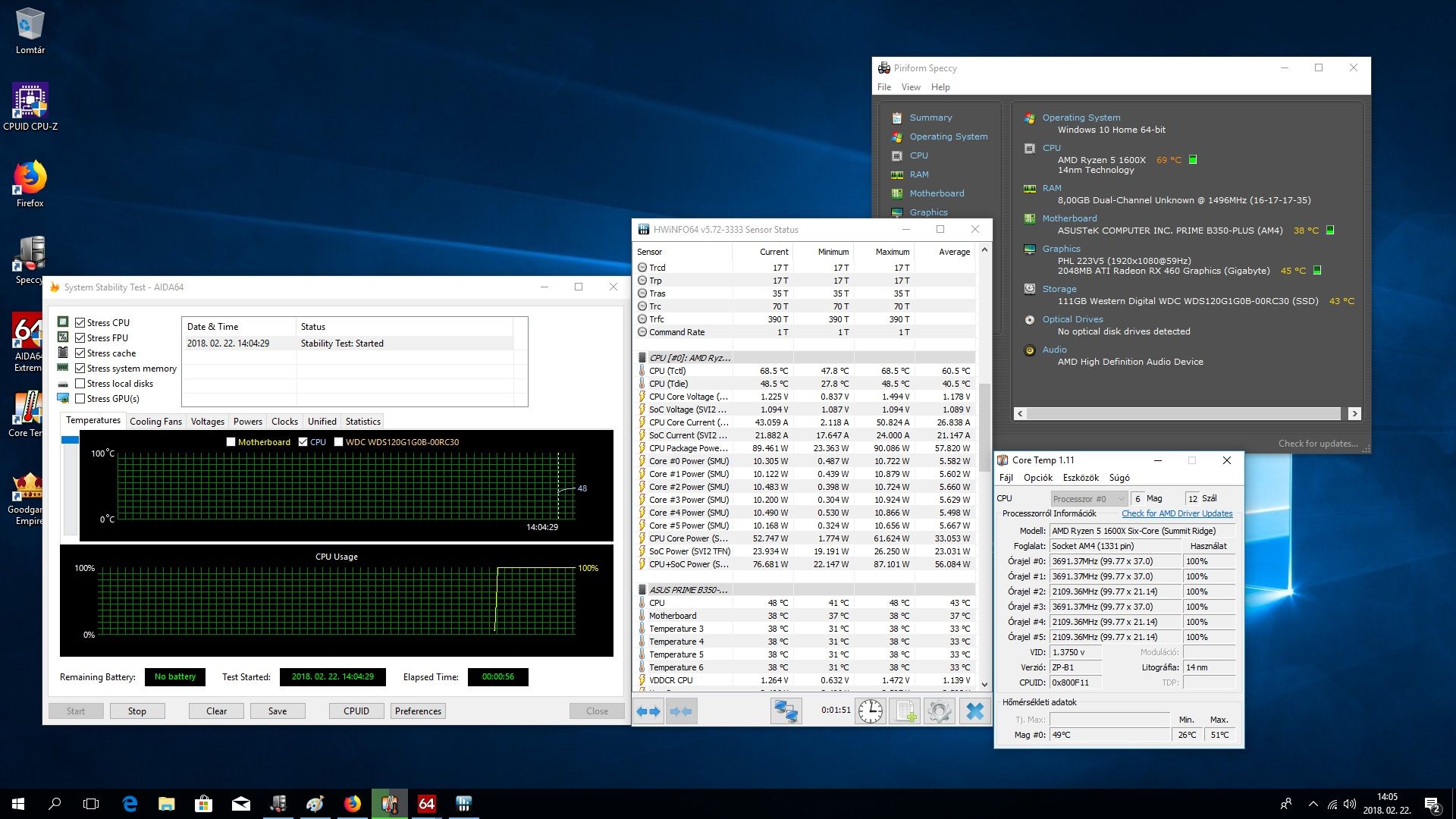Open Core Temp Opciók menu
This screenshot has height=819, width=1456.
tap(1037, 478)
